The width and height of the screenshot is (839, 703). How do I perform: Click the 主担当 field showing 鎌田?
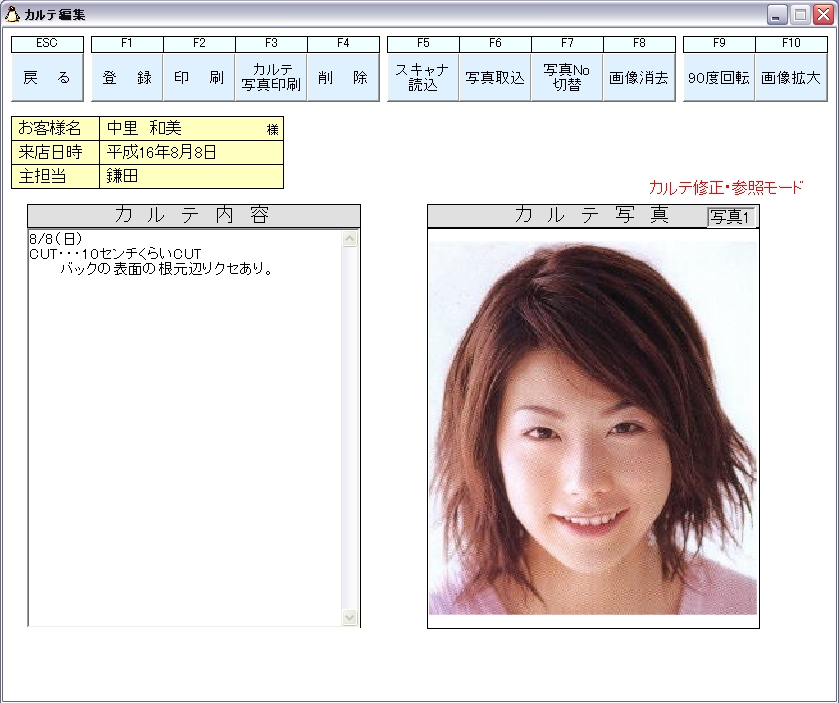(190, 177)
